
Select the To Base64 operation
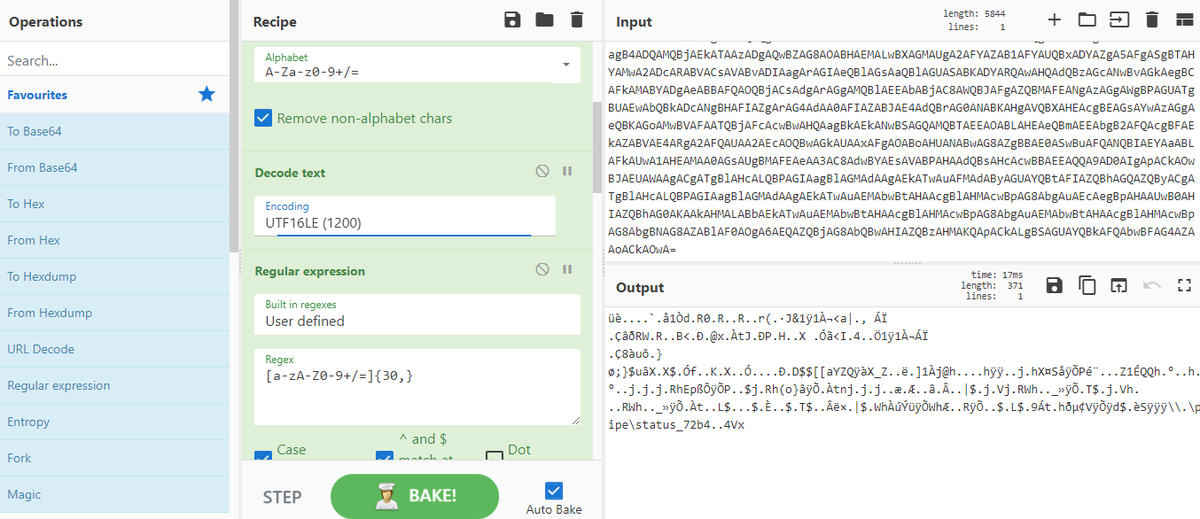[x=114, y=131]
